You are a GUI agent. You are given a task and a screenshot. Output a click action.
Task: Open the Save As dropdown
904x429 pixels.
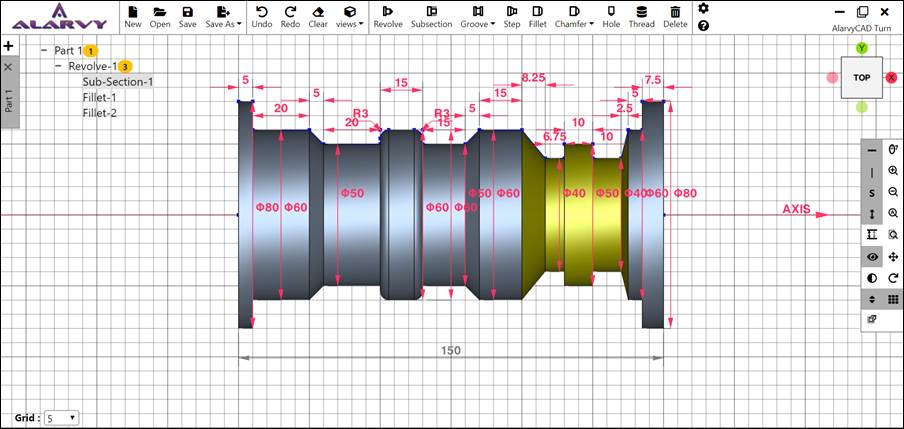(x=224, y=17)
